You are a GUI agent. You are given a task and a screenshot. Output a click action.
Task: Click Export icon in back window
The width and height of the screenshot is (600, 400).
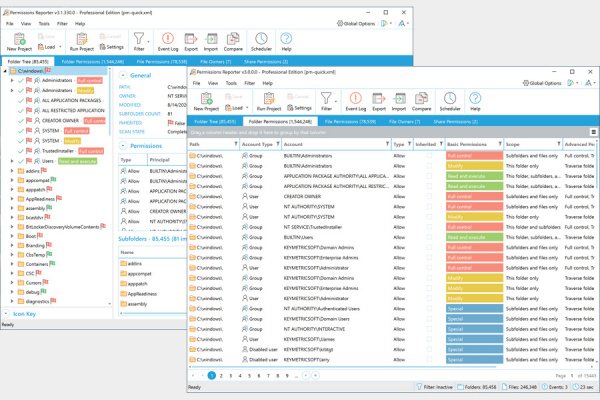191,42
